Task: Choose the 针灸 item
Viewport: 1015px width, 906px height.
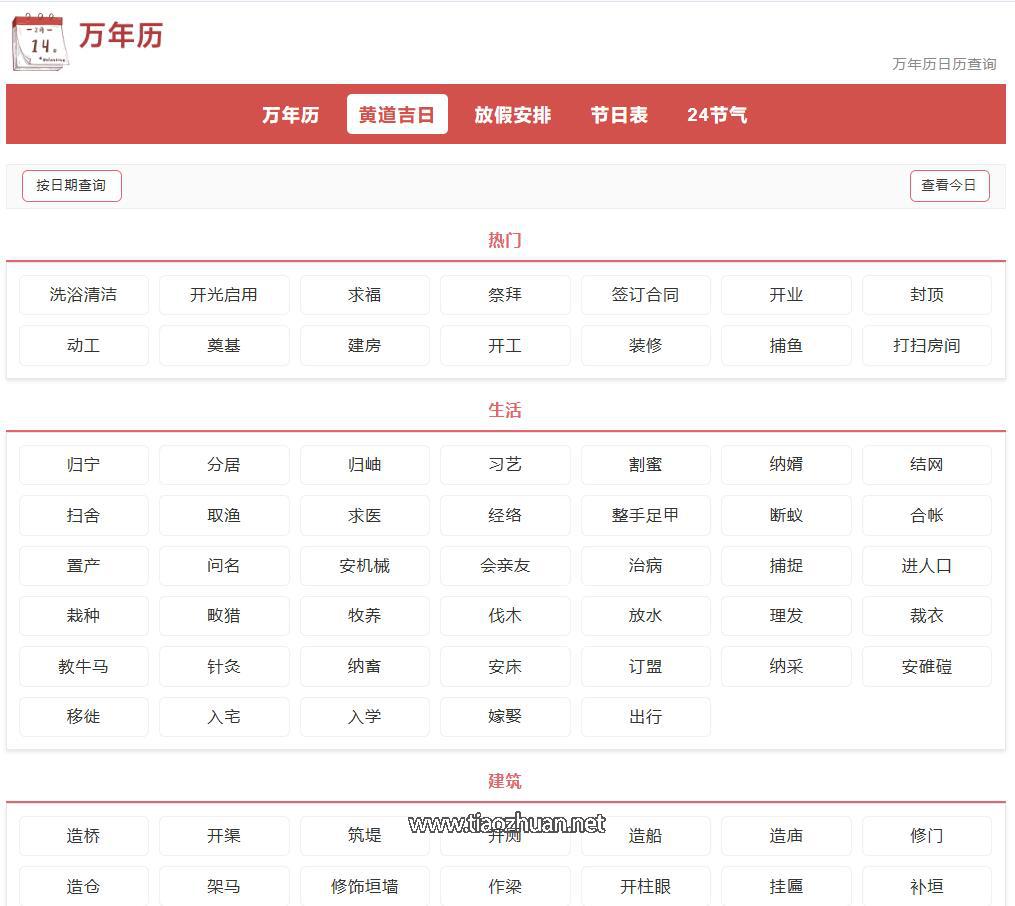Action: click(x=224, y=667)
